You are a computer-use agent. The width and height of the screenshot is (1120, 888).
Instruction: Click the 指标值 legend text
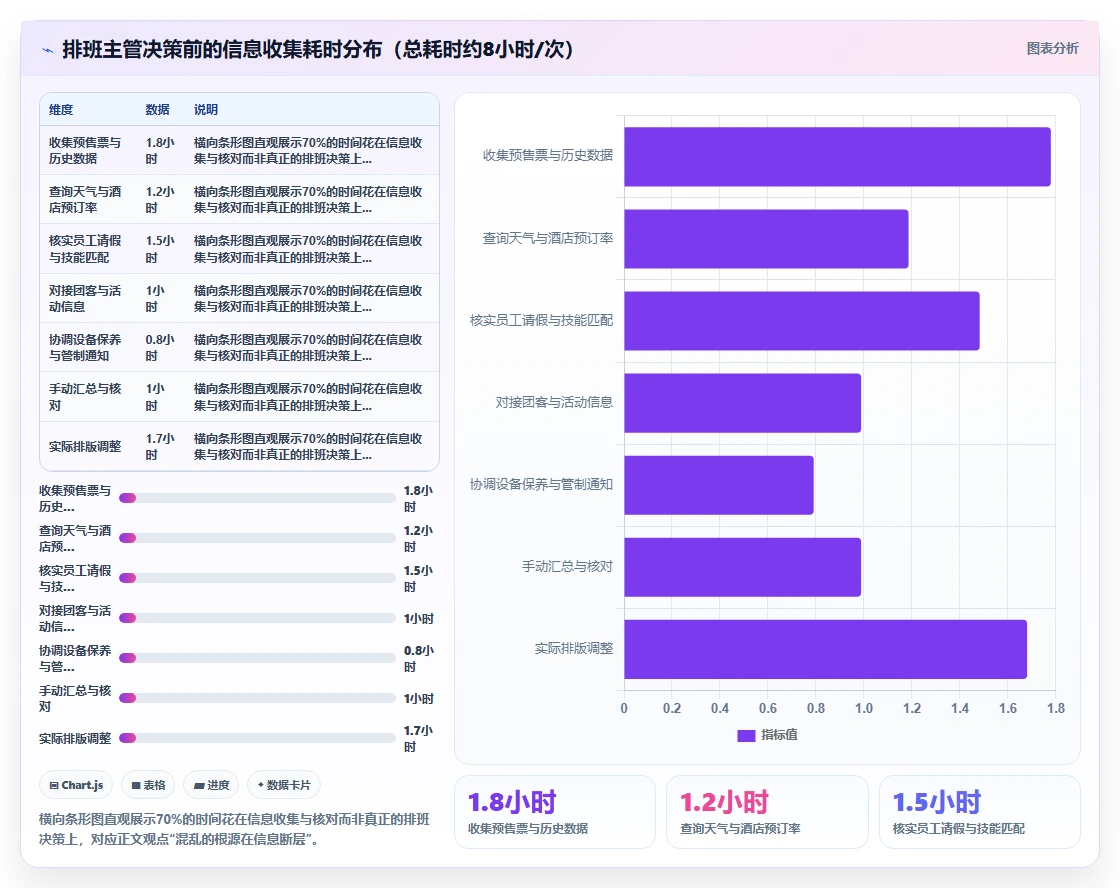coord(779,734)
